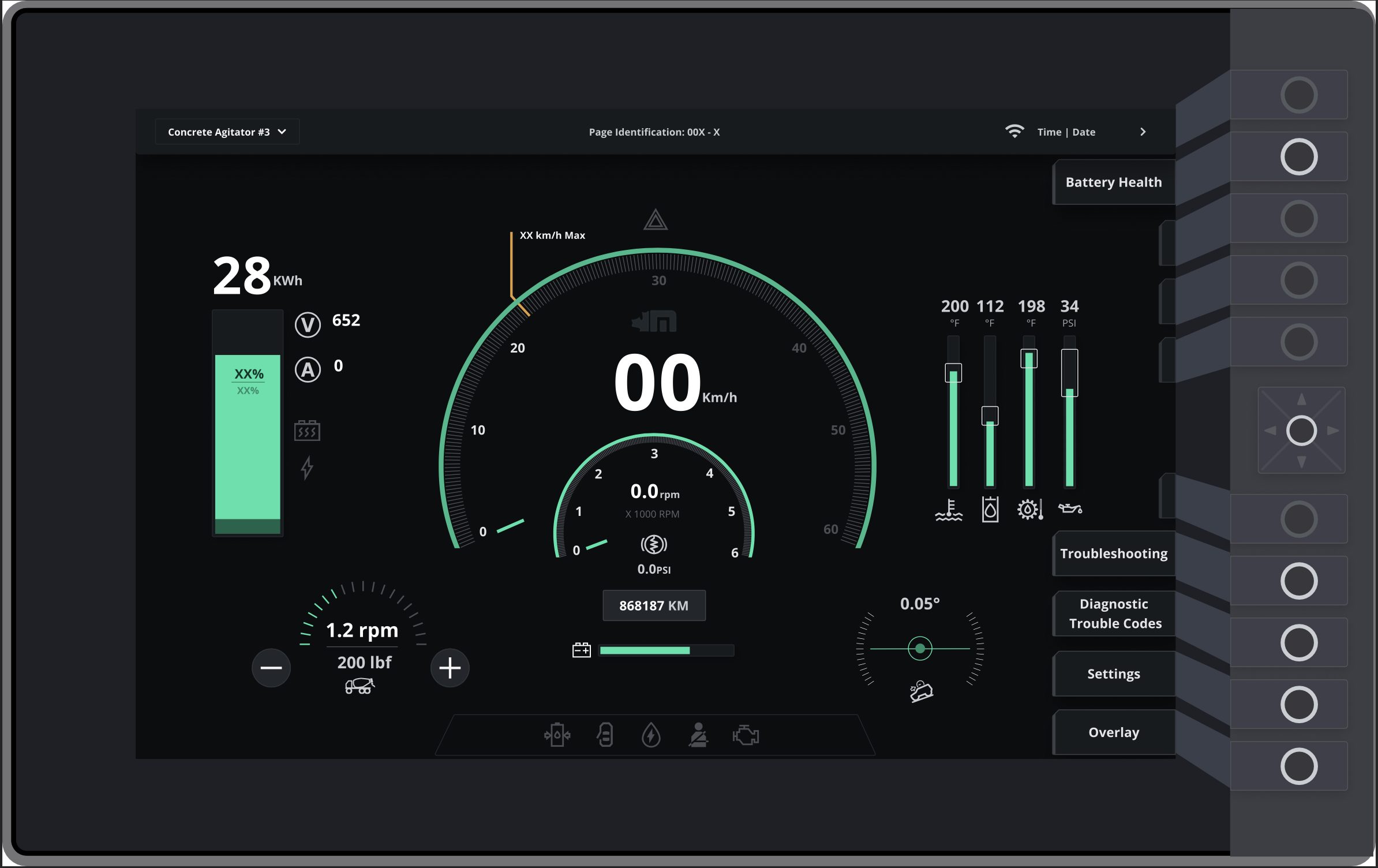The width and height of the screenshot is (1378, 868).
Task: Open the Concrete Agitator #3 dropdown
Action: (x=227, y=132)
